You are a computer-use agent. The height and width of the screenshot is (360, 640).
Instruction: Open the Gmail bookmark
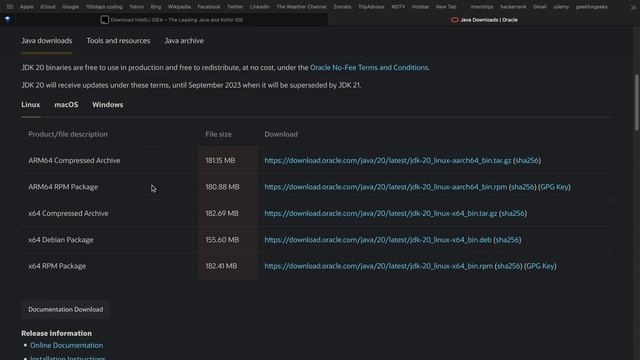pyautogui.click(x=540, y=7)
